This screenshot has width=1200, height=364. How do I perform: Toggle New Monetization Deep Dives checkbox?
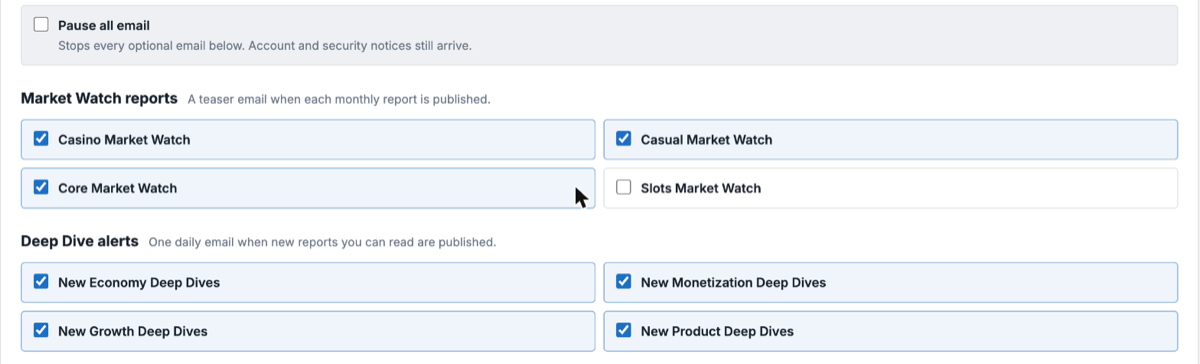point(624,282)
